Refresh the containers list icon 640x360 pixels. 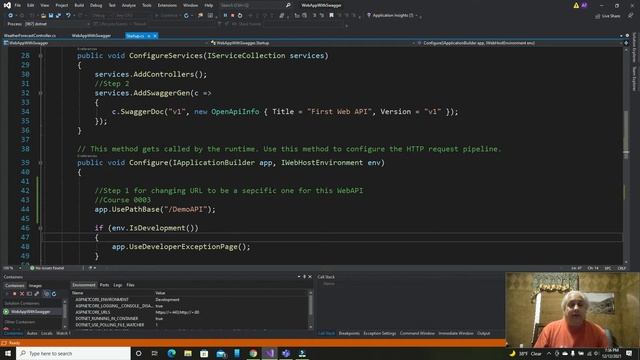coord(54,293)
